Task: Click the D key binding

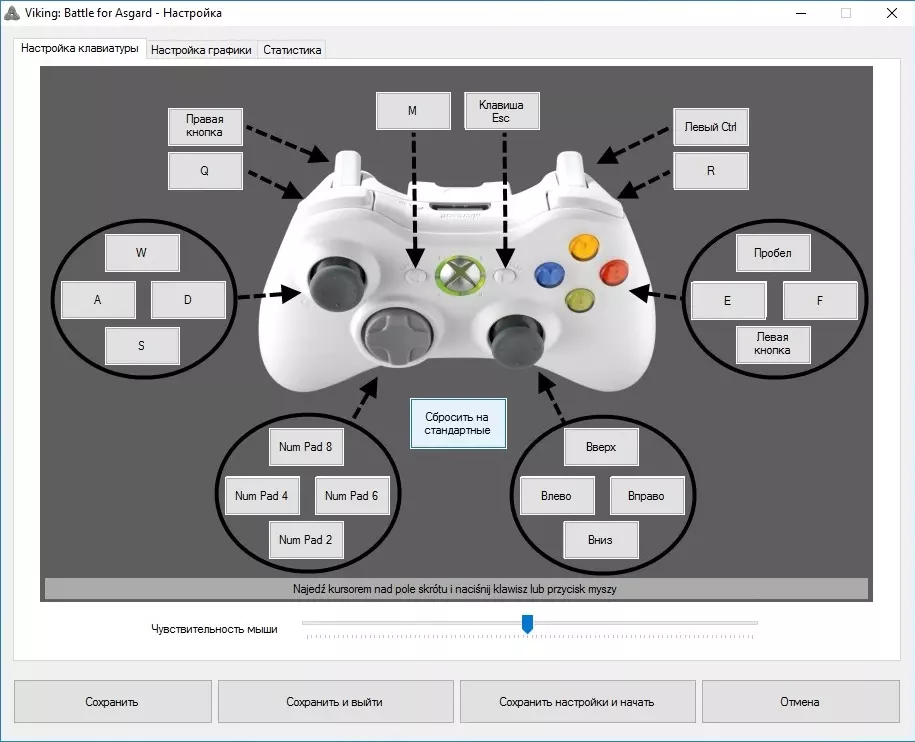Action: 188,300
